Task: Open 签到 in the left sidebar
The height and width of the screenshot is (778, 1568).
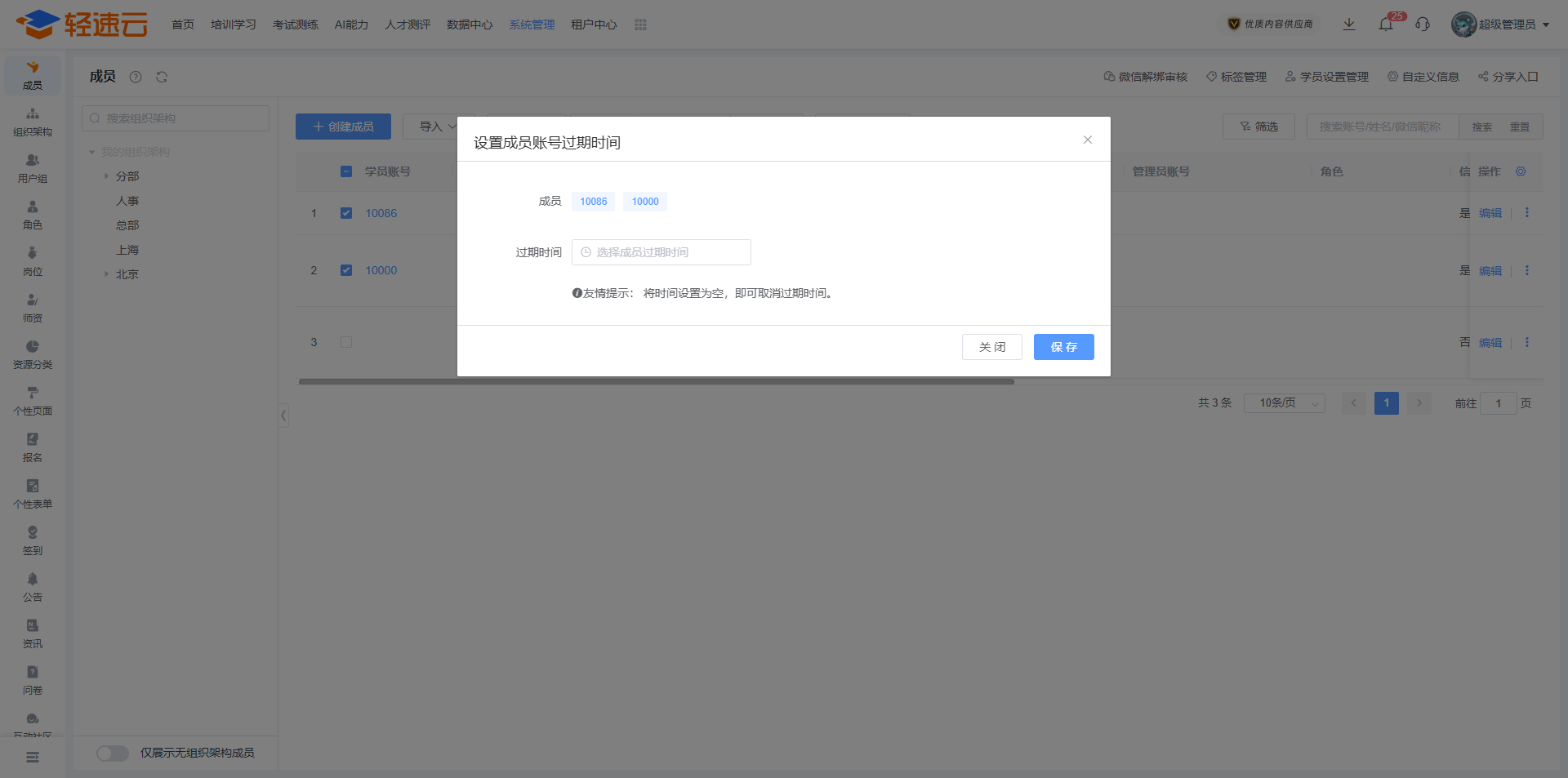Action: (33, 540)
